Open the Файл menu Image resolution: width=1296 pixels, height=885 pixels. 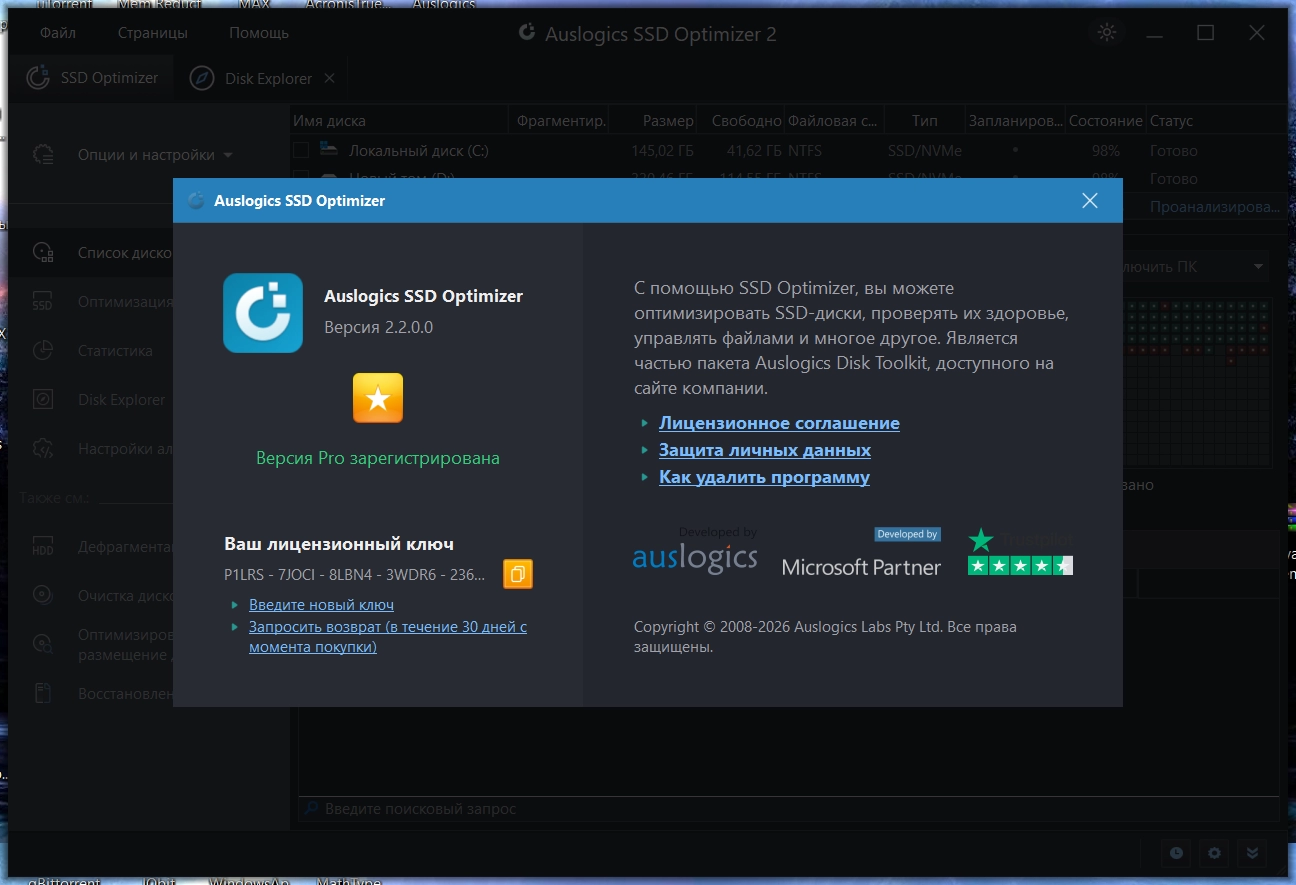point(58,33)
